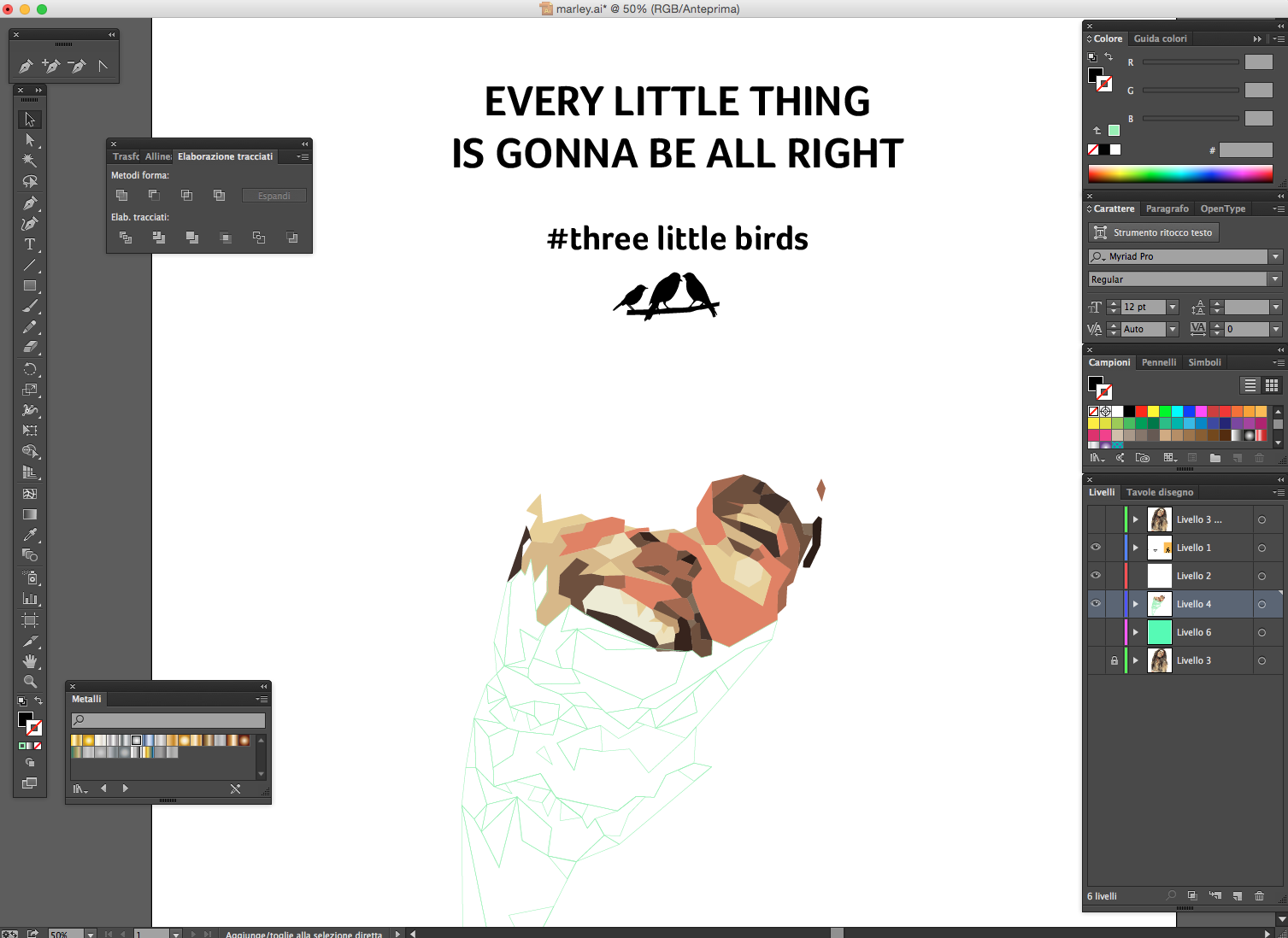Screen dimensions: 1288x938
Task: Select the Lasso tool
Action: pos(30,181)
